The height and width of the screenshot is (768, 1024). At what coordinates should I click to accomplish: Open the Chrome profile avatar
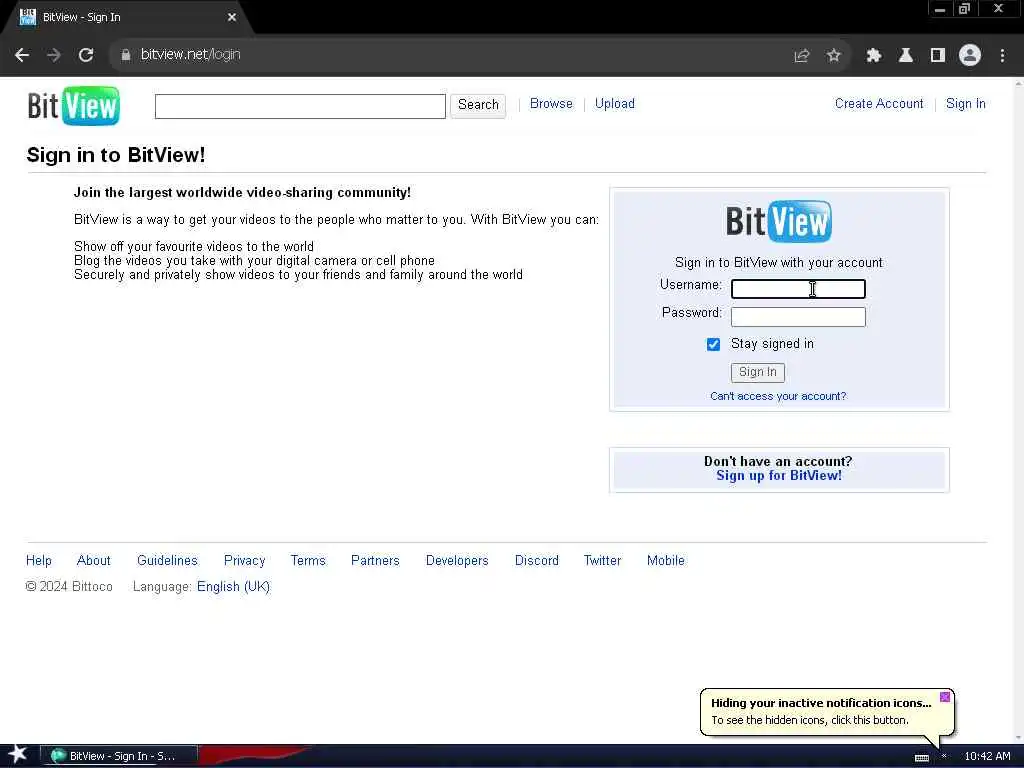pyautogui.click(x=970, y=56)
